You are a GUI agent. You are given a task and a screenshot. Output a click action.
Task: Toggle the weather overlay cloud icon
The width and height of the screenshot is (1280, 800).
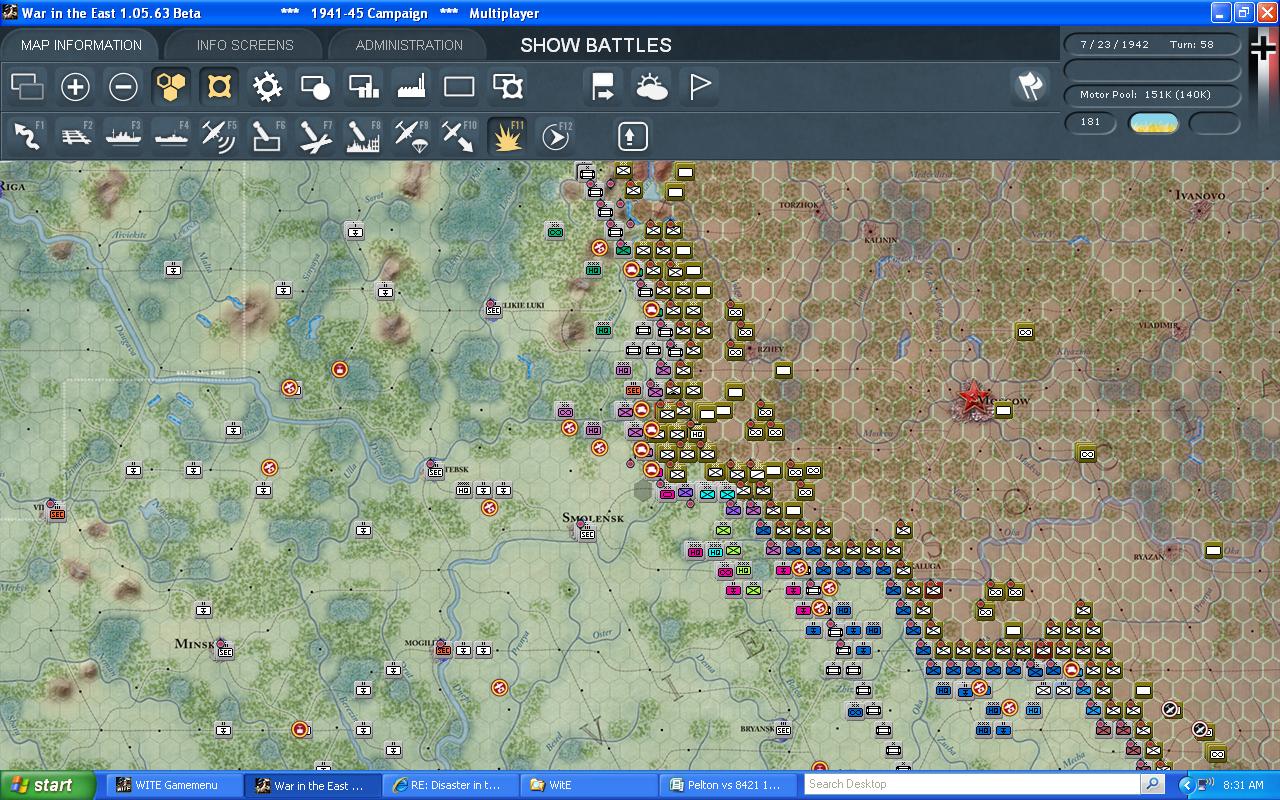pyautogui.click(x=651, y=87)
